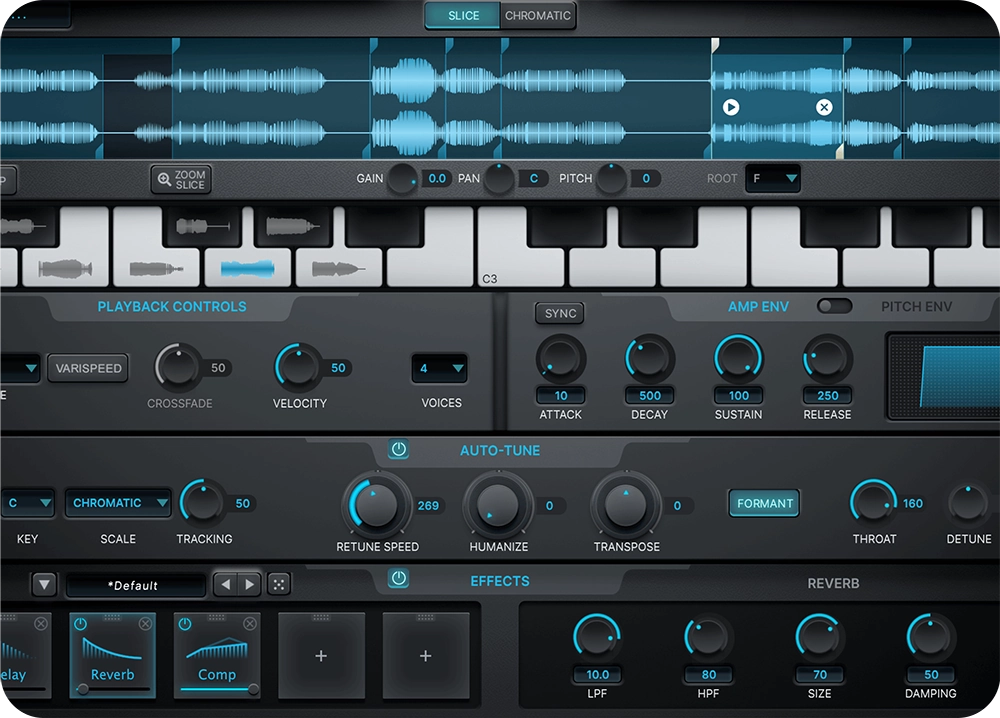Click the HUMANIZE knob
This screenshot has height=718, width=1000.
pos(498,505)
